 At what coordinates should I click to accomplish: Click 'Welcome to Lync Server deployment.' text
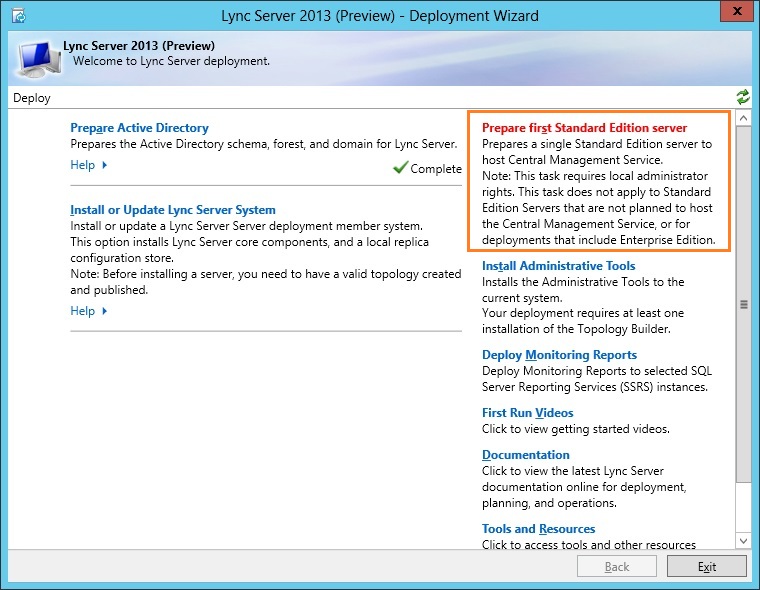(x=171, y=61)
